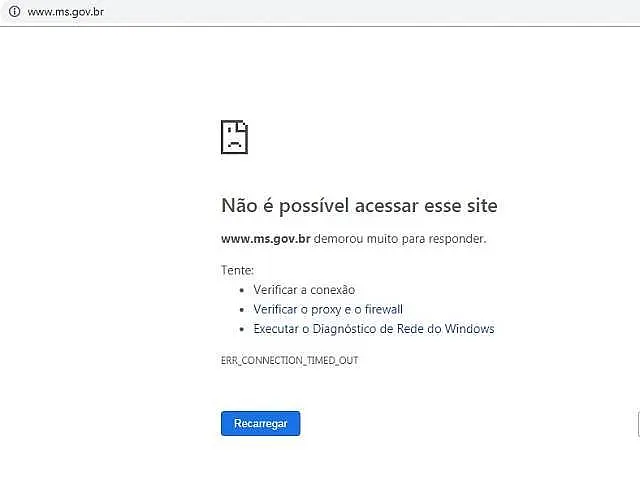Click the partially visible button at right edge

coord(638,424)
